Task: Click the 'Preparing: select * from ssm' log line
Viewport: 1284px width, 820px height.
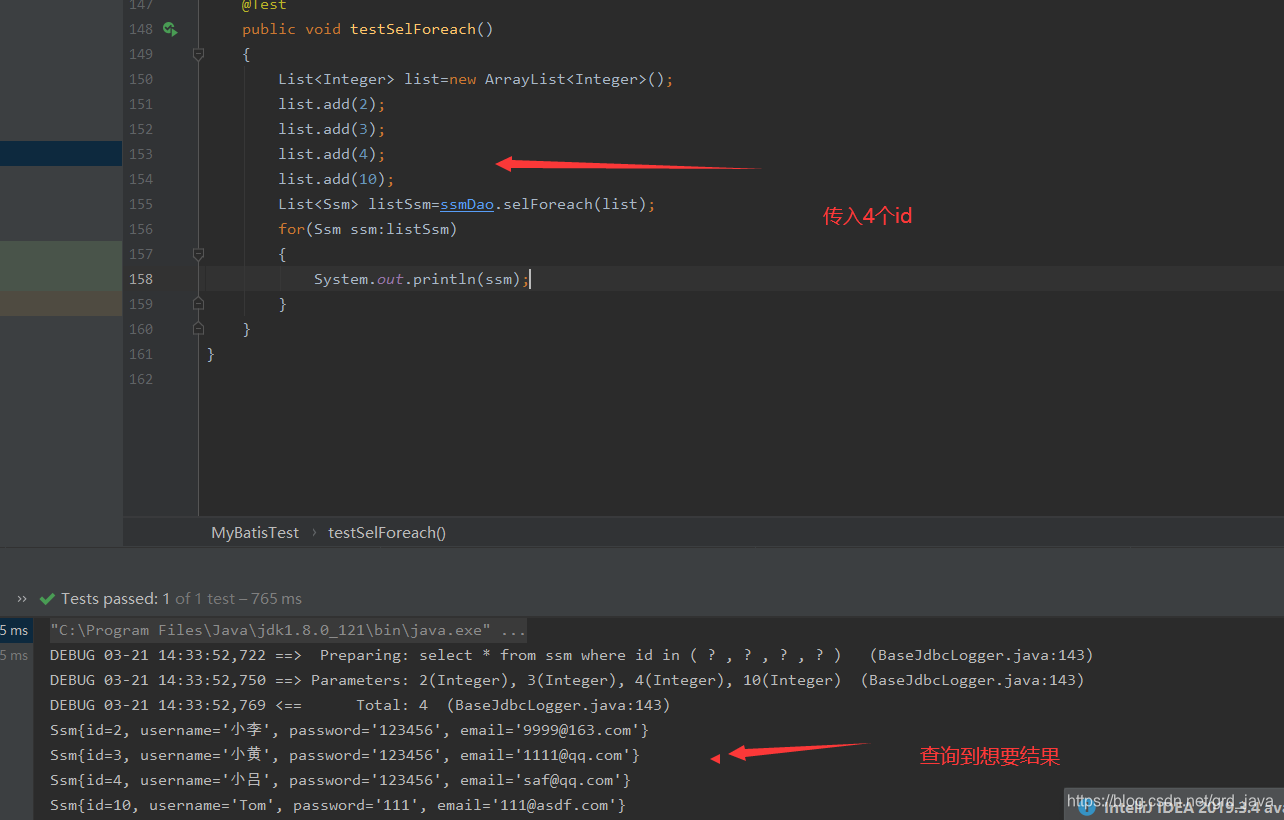Action: (572, 655)
